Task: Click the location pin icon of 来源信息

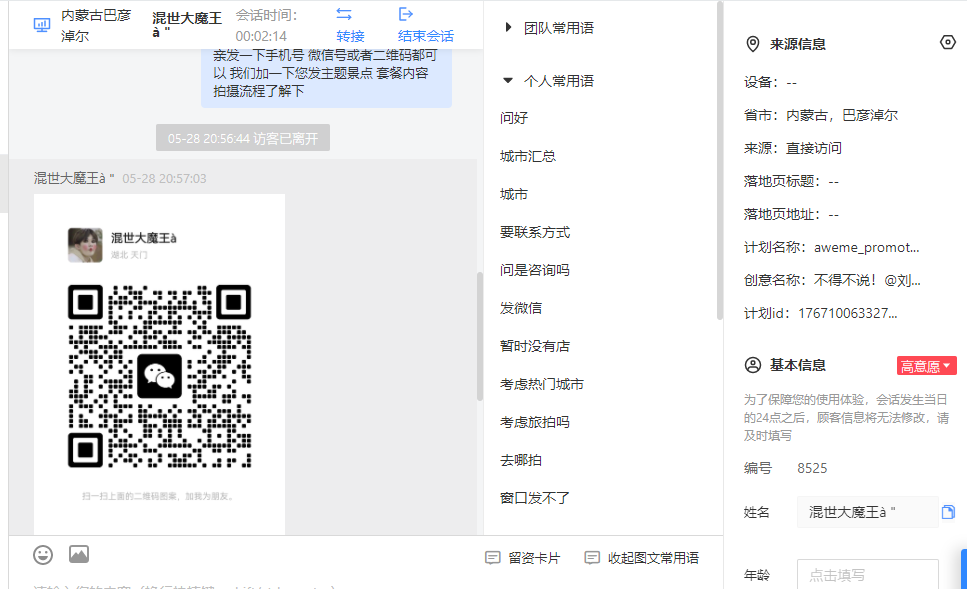Action: [x=752, y=44]
